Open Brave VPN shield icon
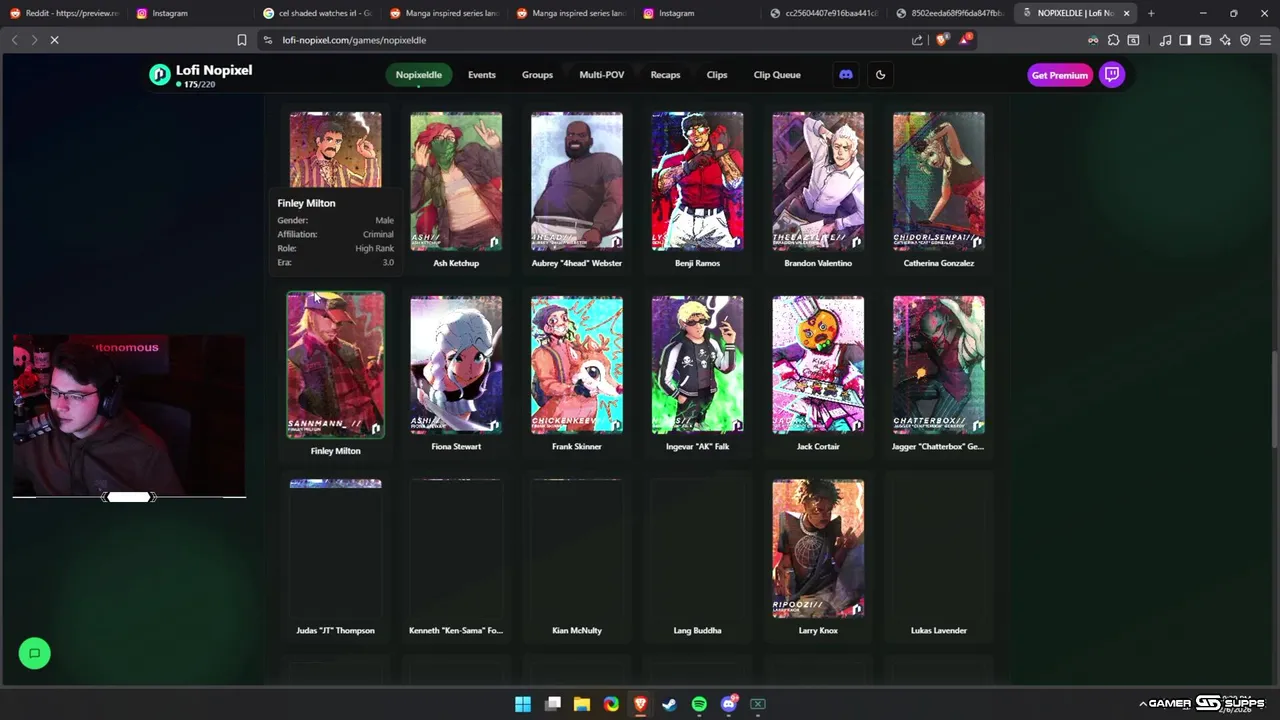The height and width of the screenshot is (720, 1280). [x=1245, y=40]
